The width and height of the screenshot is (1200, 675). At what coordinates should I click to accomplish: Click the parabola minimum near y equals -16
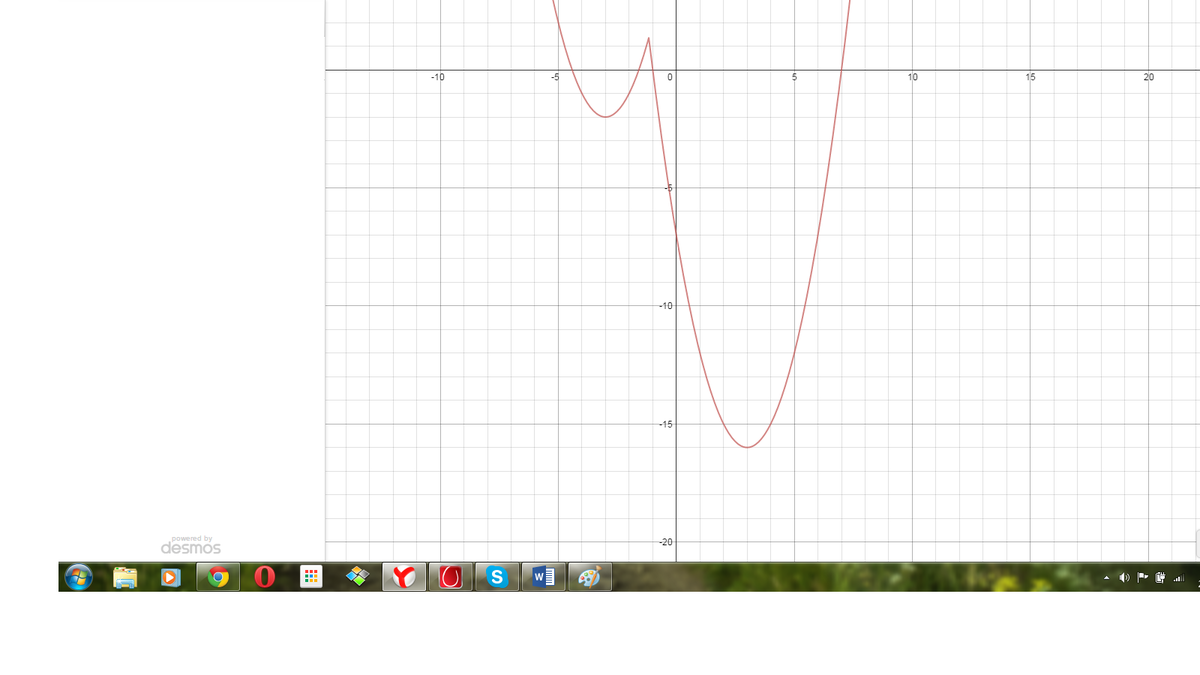(x=747, y=447)
